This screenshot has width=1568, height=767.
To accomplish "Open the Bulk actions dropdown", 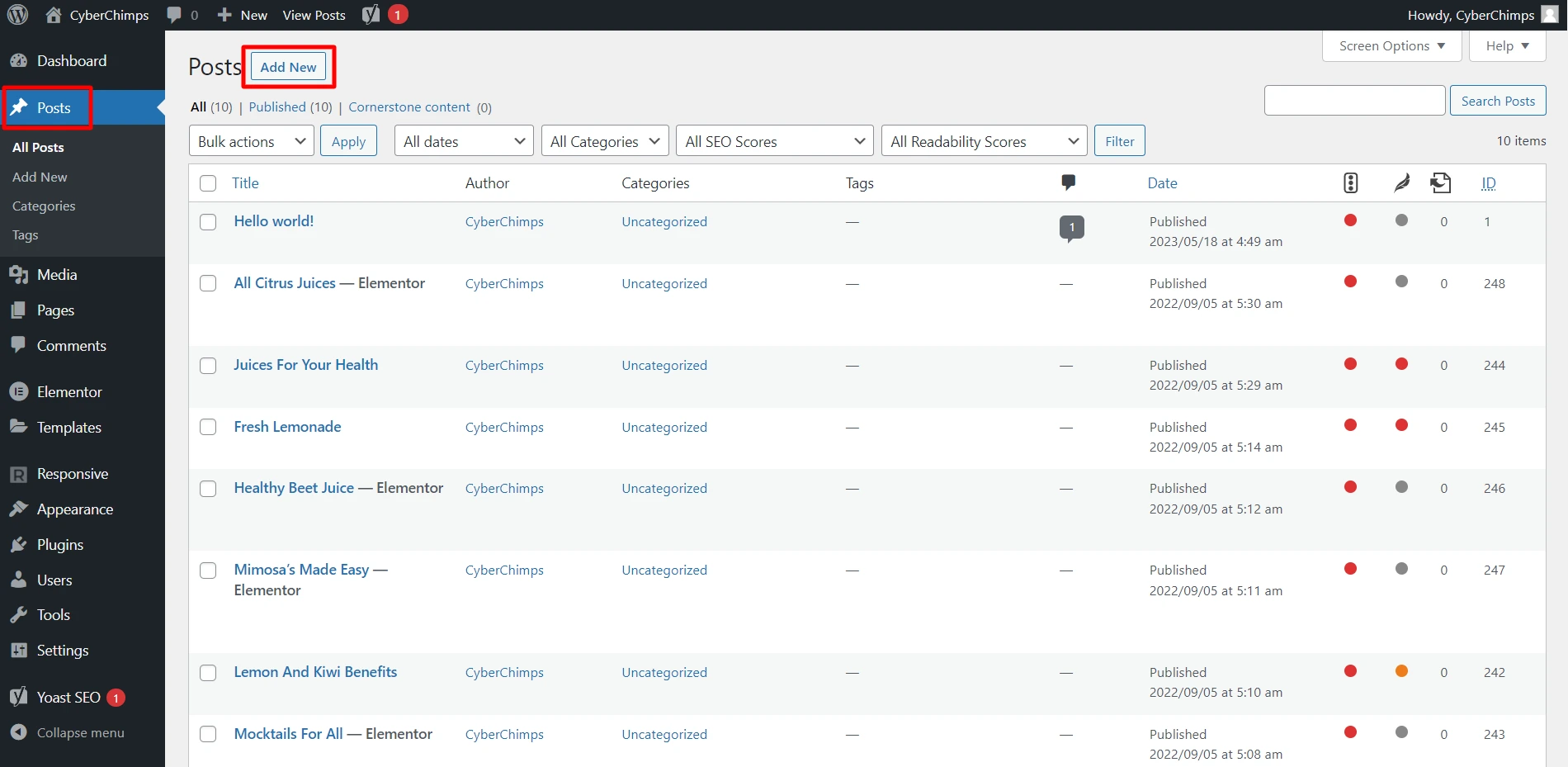I will (252, 141).
